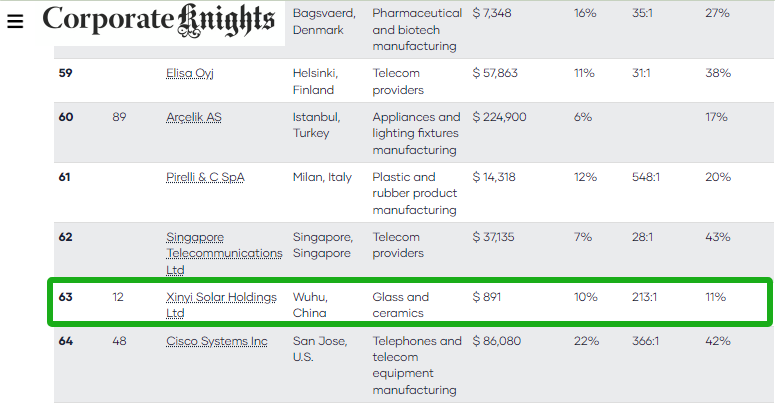Image resolution: width=775 pixels, height=410 pixels.
Task: Select rank 63 in highlighted row
Action: pyautogui.click(x=66, y=298)
